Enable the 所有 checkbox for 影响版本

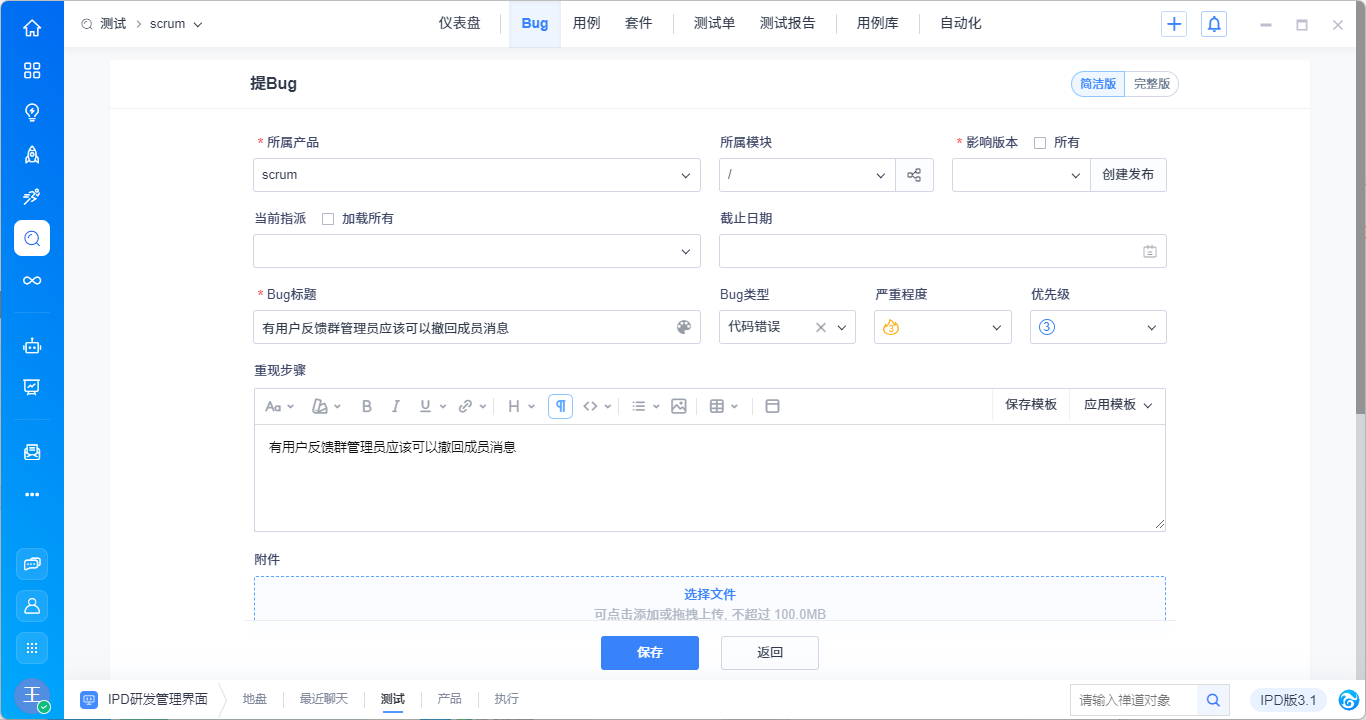coord(1040,143)
